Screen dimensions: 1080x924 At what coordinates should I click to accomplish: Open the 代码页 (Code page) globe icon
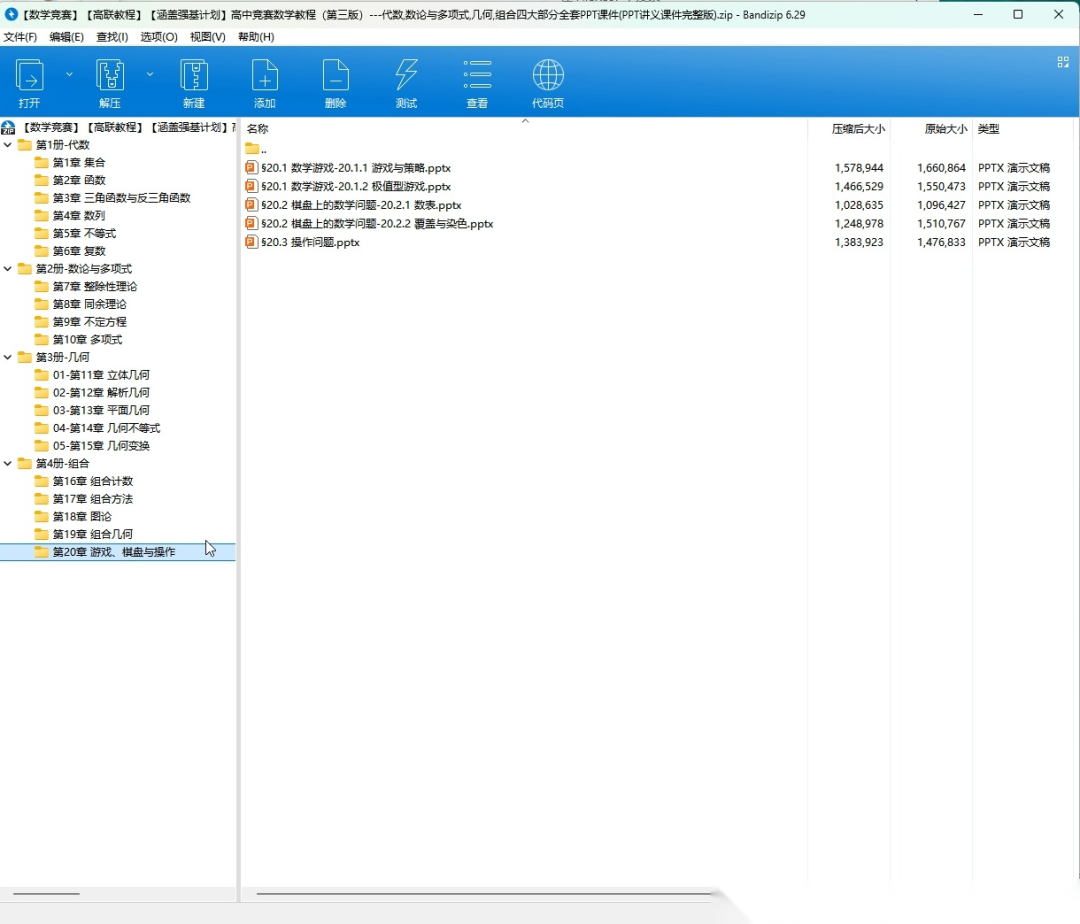pyautogui.click(x=548, y=76)
